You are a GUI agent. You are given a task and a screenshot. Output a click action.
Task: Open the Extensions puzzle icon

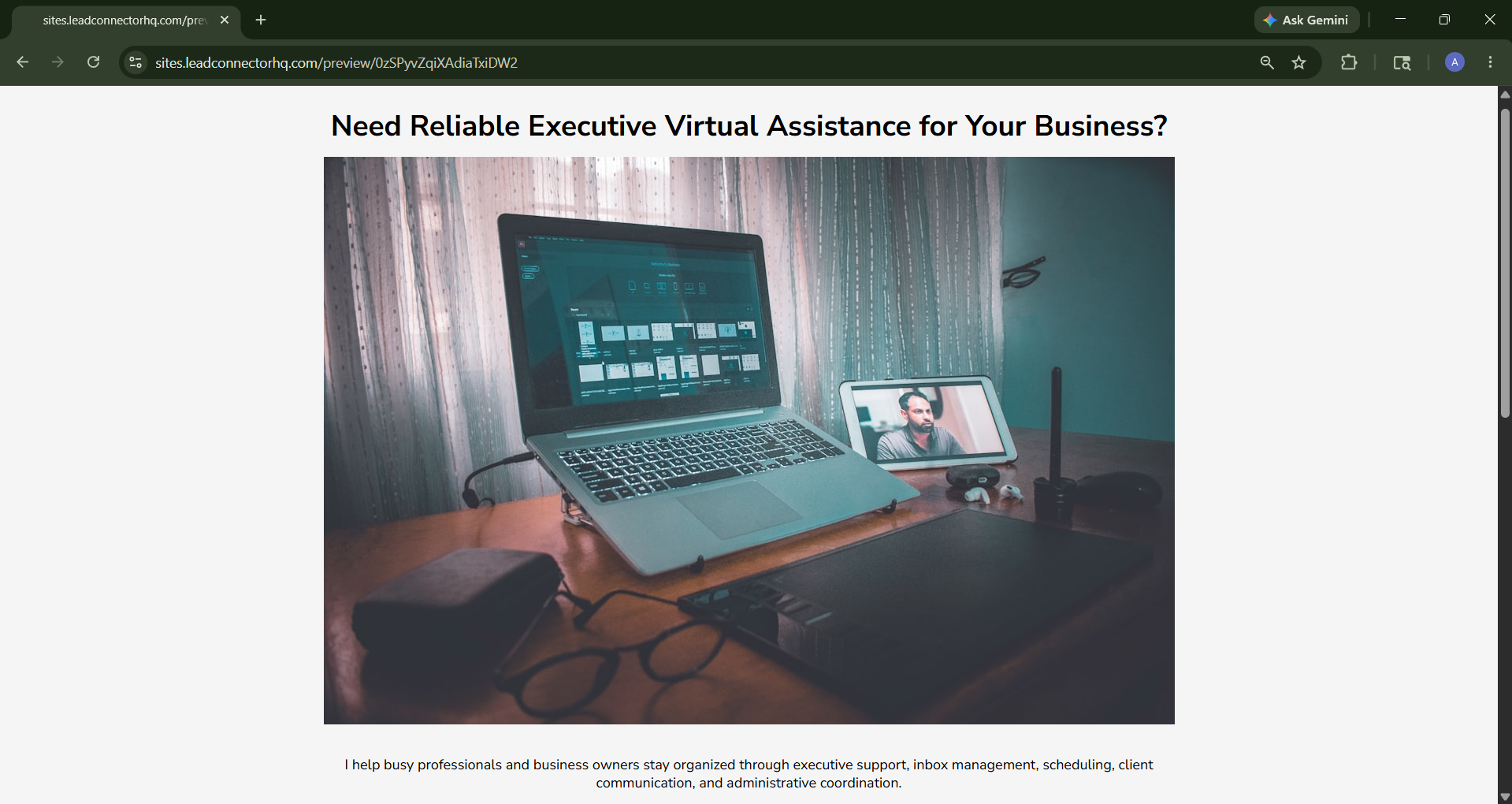point(1349,62)
